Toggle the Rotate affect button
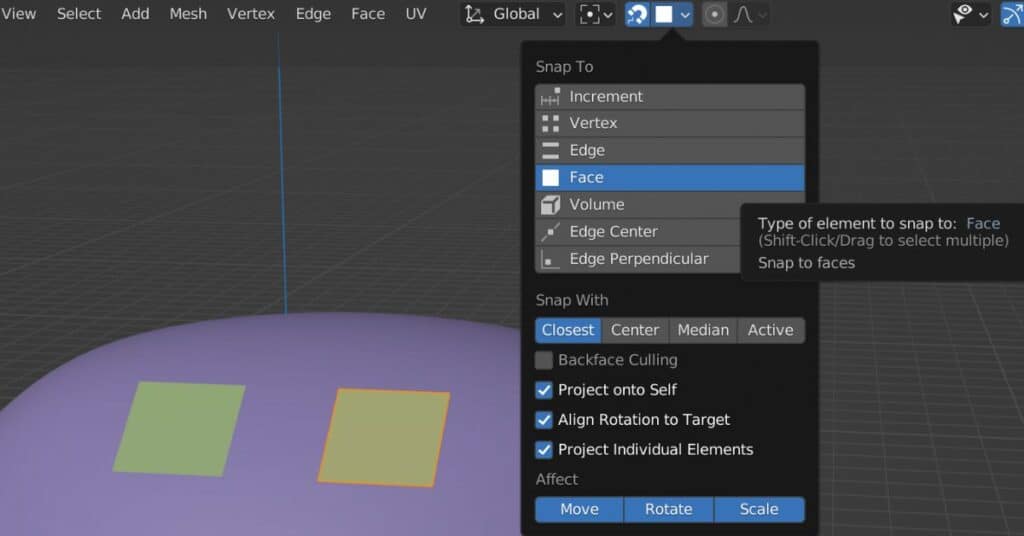1024x536 pixels. (669, 509)
